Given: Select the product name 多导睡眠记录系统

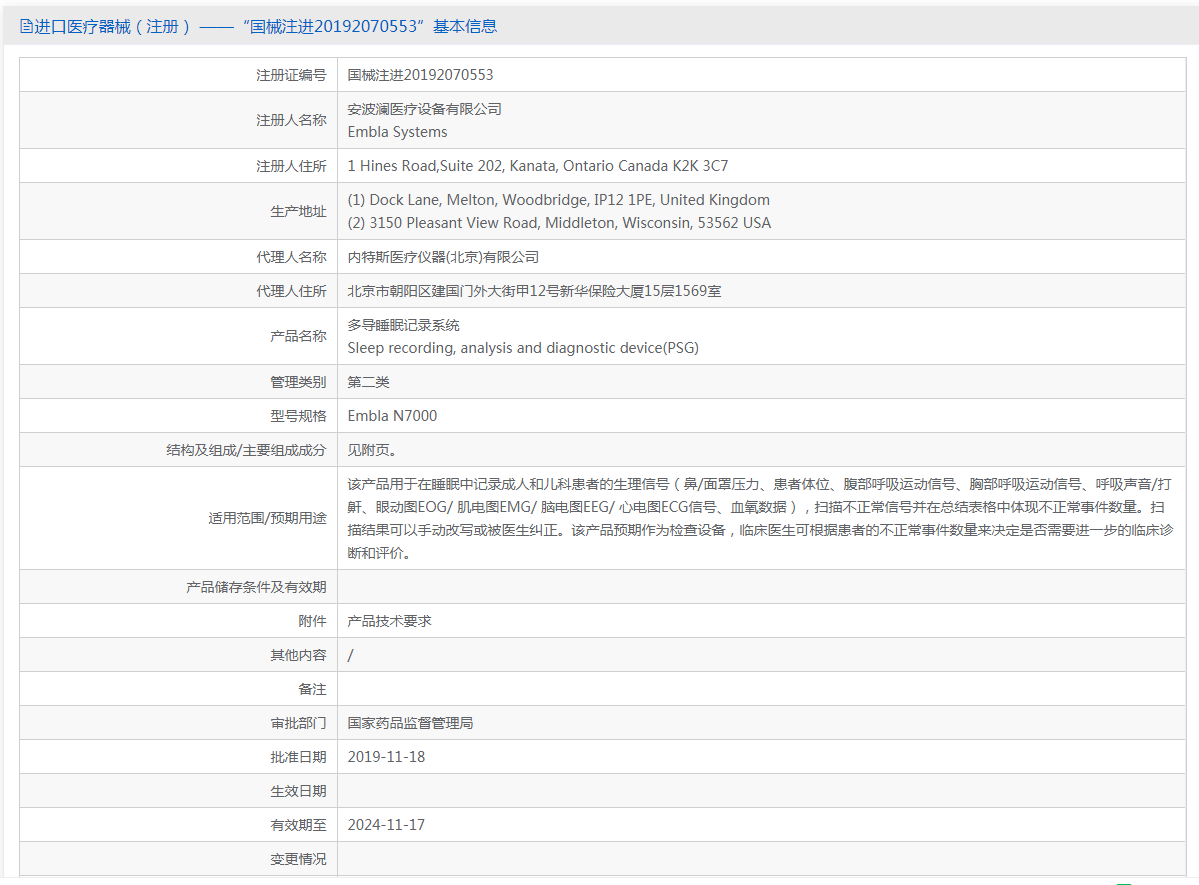Looking at the screenshot, I should 403,325.
